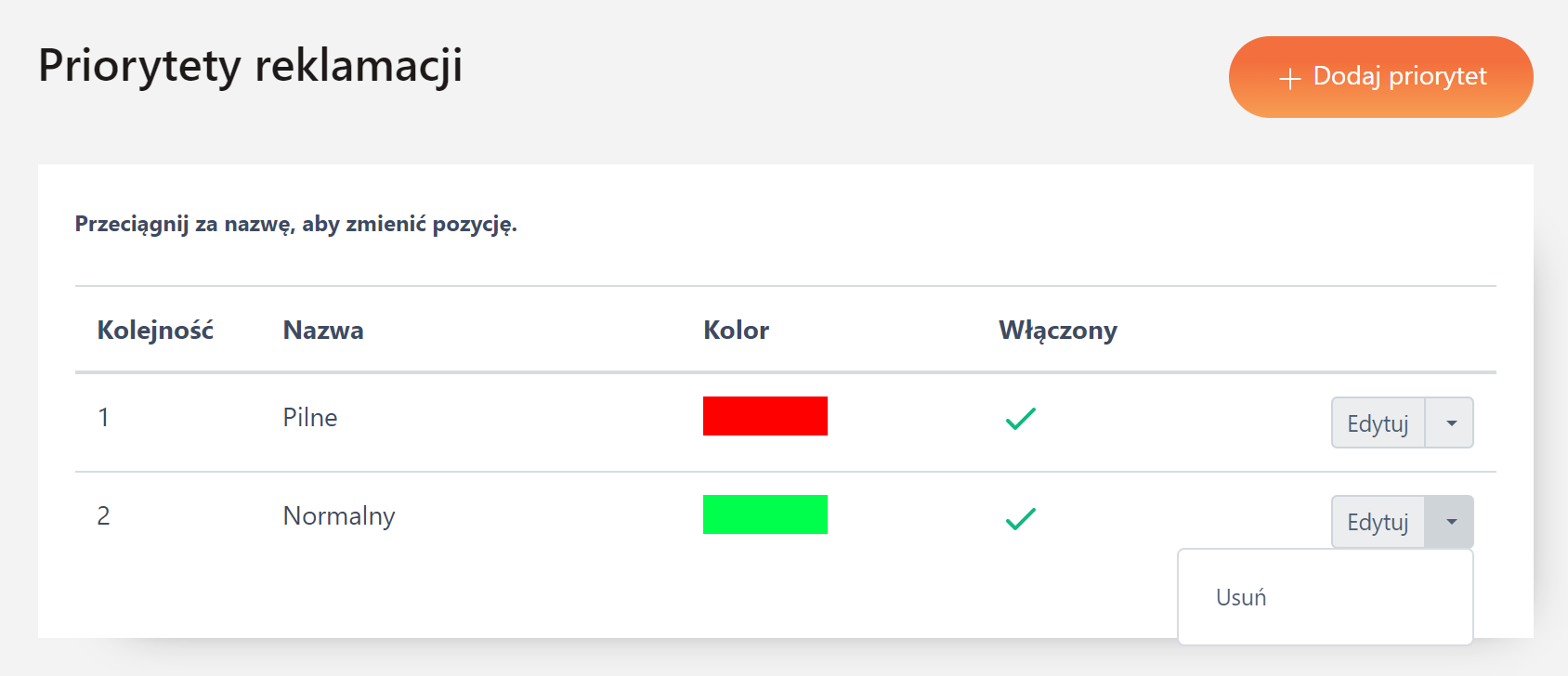
Task: Select the Normalny priority name
Action: (x=339, y=516)
